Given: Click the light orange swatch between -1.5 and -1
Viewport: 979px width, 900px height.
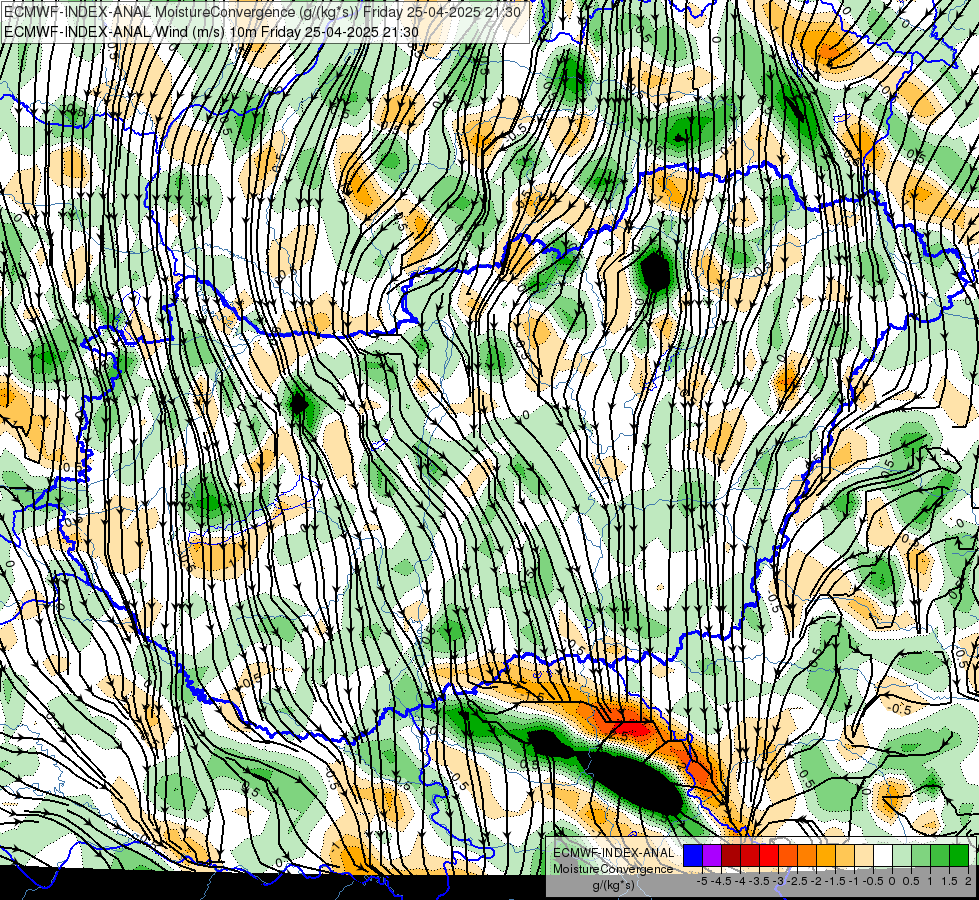Looking at the screenshot, I should coord(845,856).
